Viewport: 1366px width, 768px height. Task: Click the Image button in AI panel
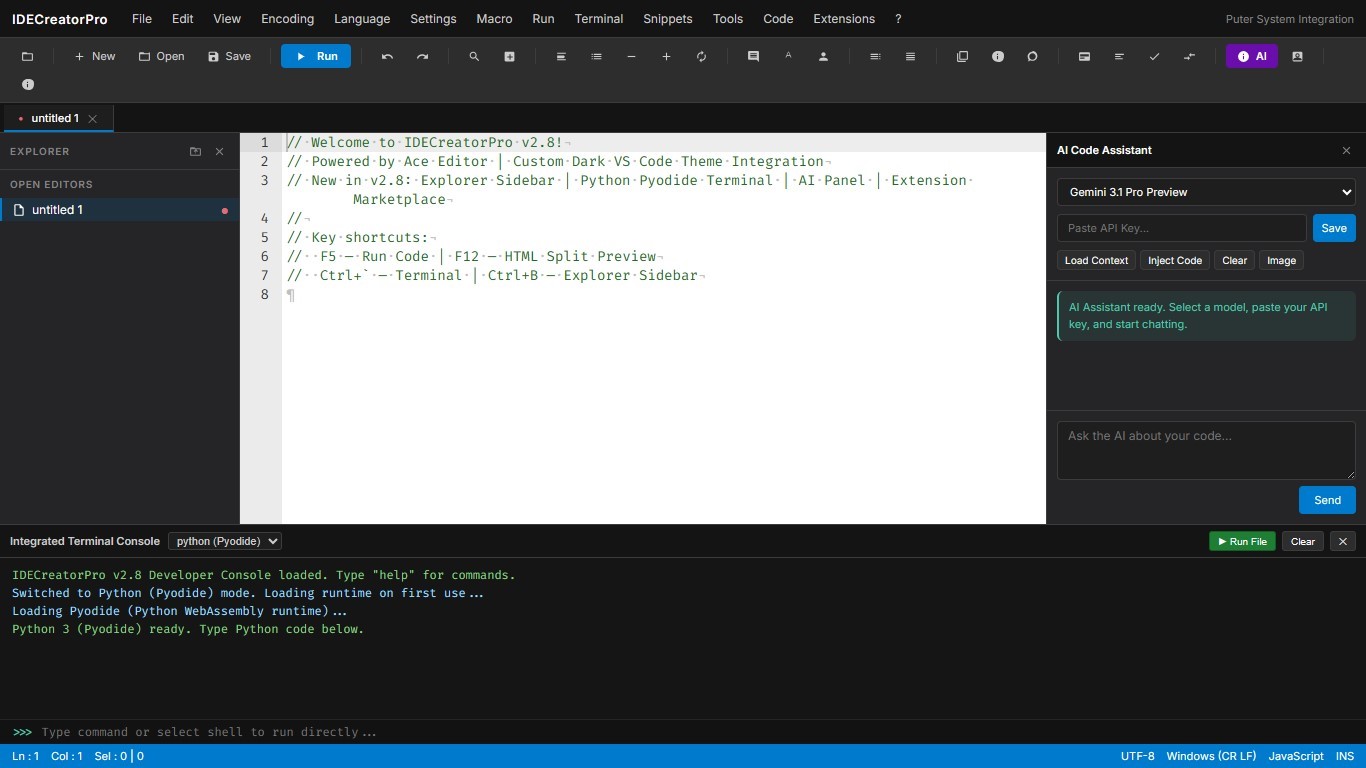1281,260
